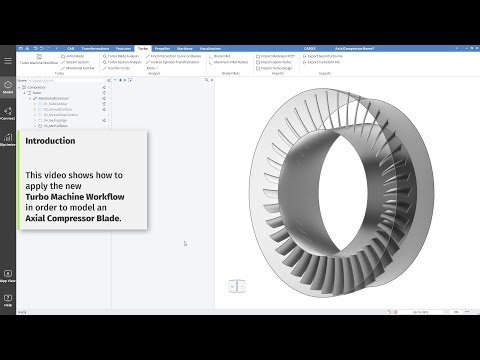Create a Stream Section

75,62
